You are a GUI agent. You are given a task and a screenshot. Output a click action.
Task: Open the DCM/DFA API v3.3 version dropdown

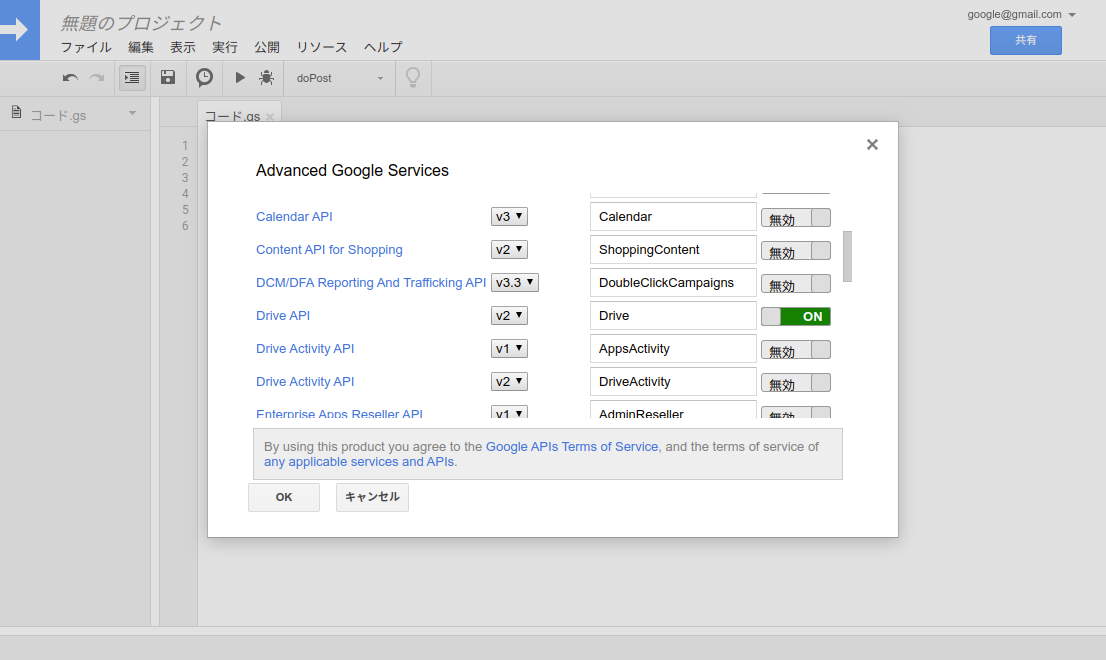(514, 282)
